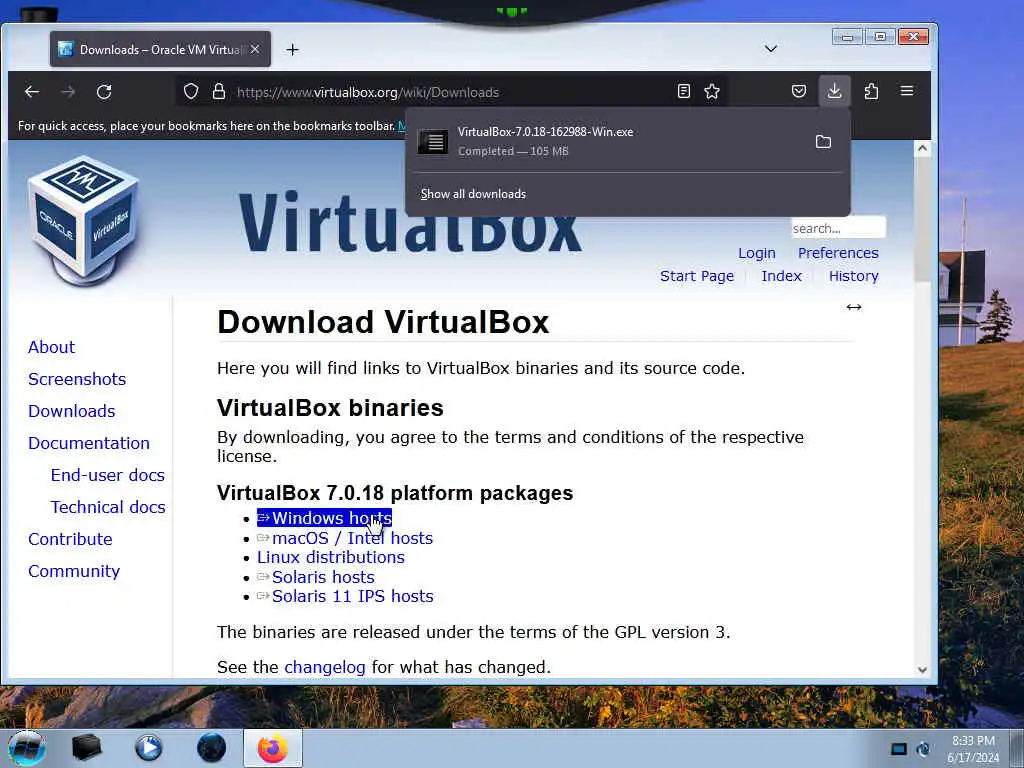
Task: Open a new tab with plus button
Action: [293, 50]
